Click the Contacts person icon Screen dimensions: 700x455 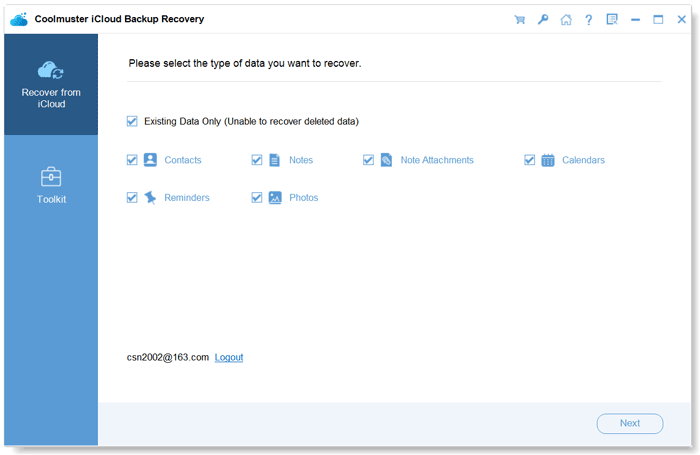pyautogui.click(x=150, y=160)
